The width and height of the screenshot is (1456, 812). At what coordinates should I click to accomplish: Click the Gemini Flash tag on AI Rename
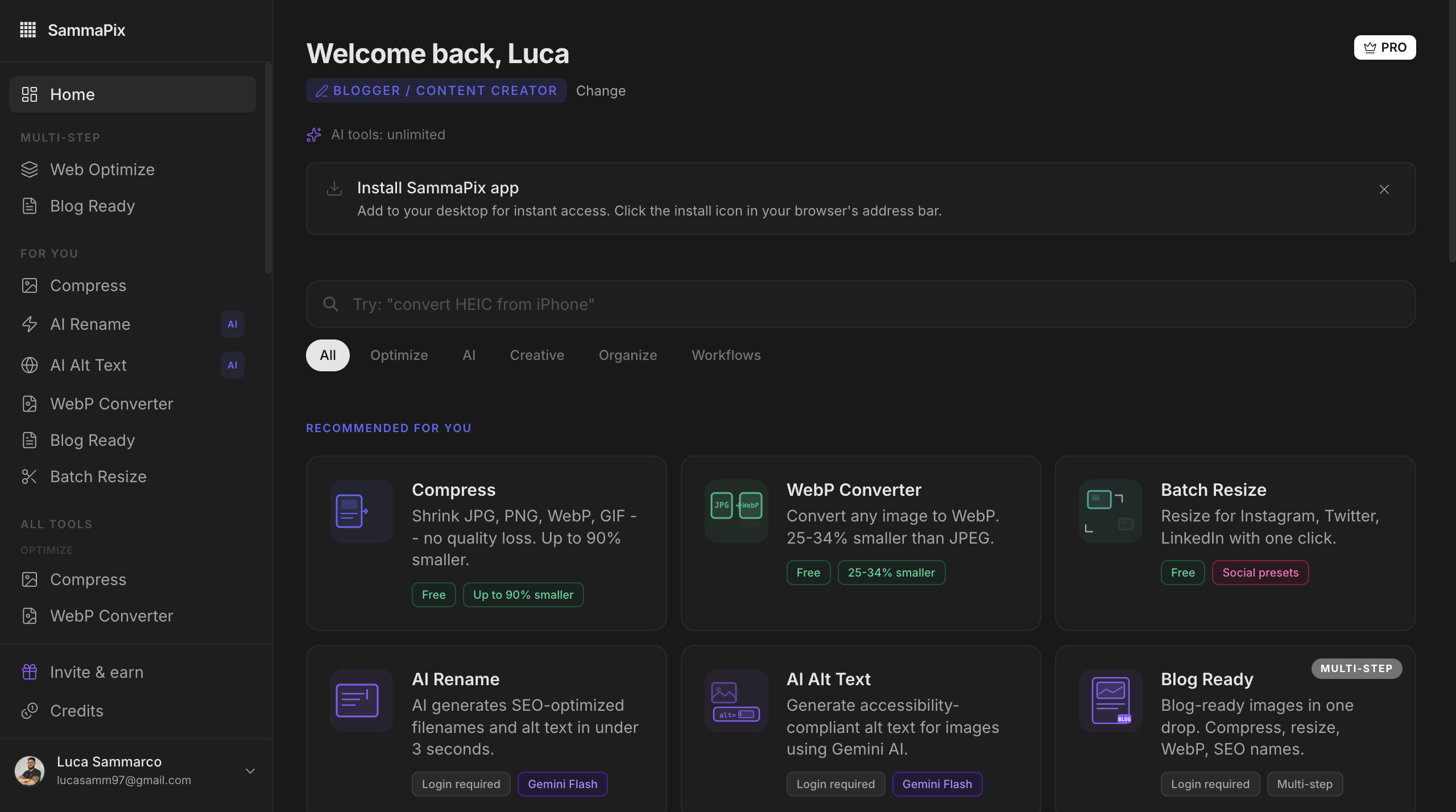click(562, 784)
